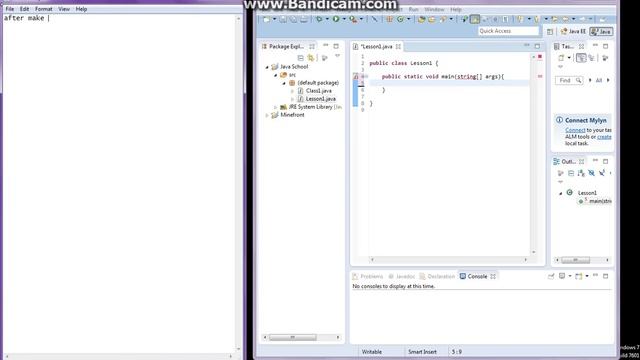Click the Print icon in Eclipse toolbar

pyautogui.click(x=304, y=19)
